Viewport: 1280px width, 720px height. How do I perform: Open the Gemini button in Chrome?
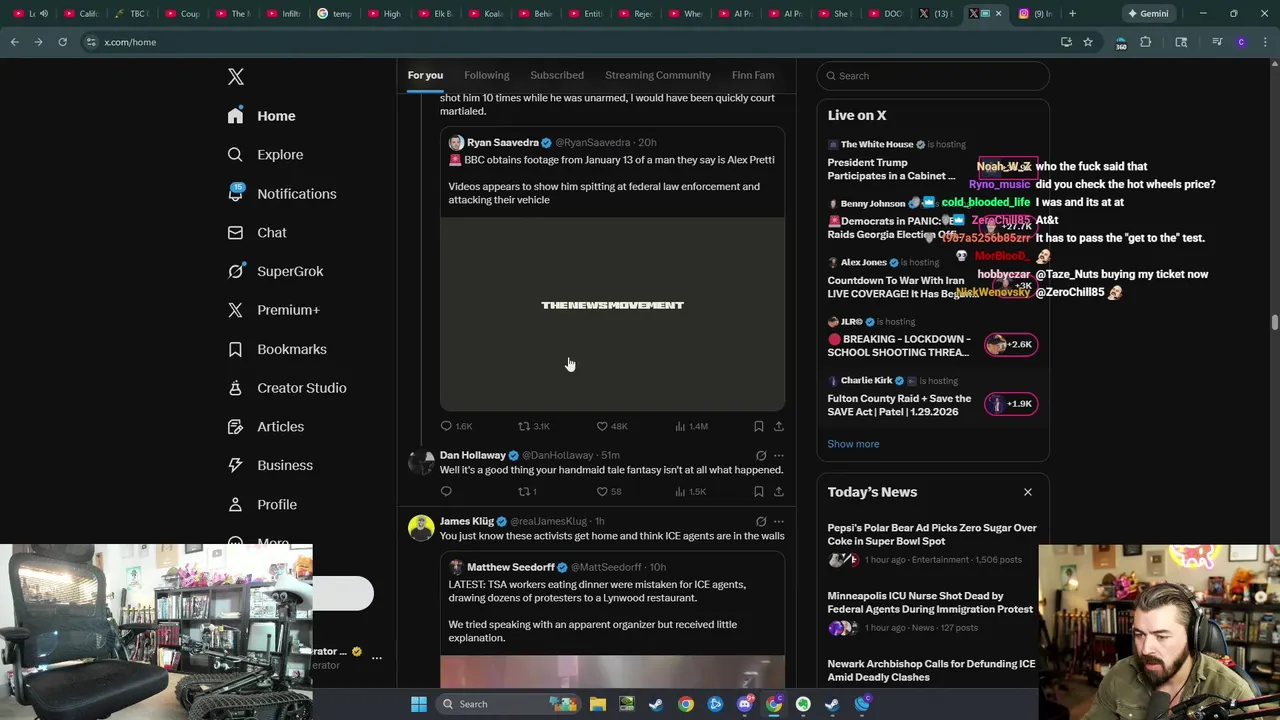coord(1148,14)
